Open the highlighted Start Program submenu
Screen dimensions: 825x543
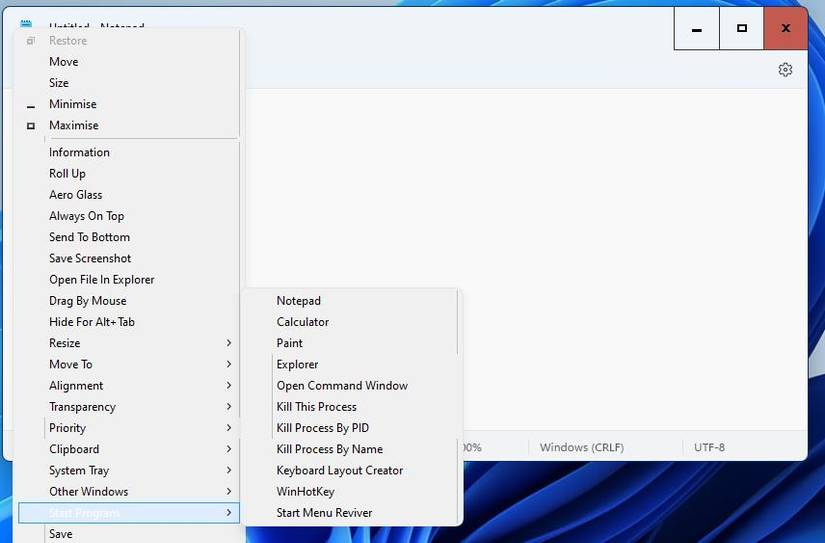pos(128,512)
